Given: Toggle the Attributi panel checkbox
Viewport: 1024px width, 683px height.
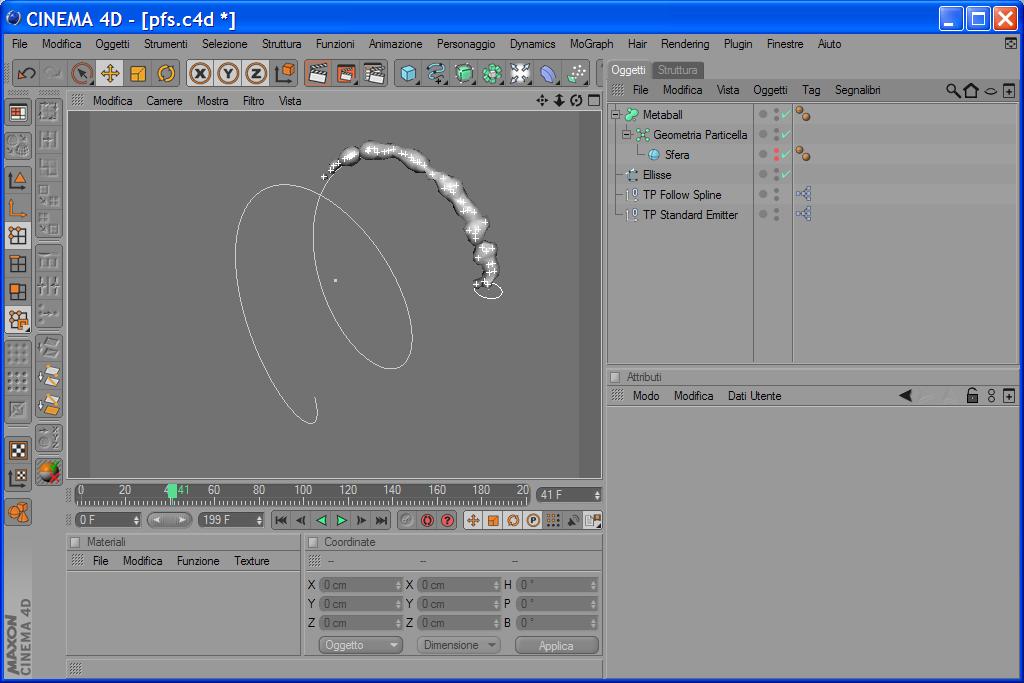Looking at the screenshot, I should click(x=615, y=377).
